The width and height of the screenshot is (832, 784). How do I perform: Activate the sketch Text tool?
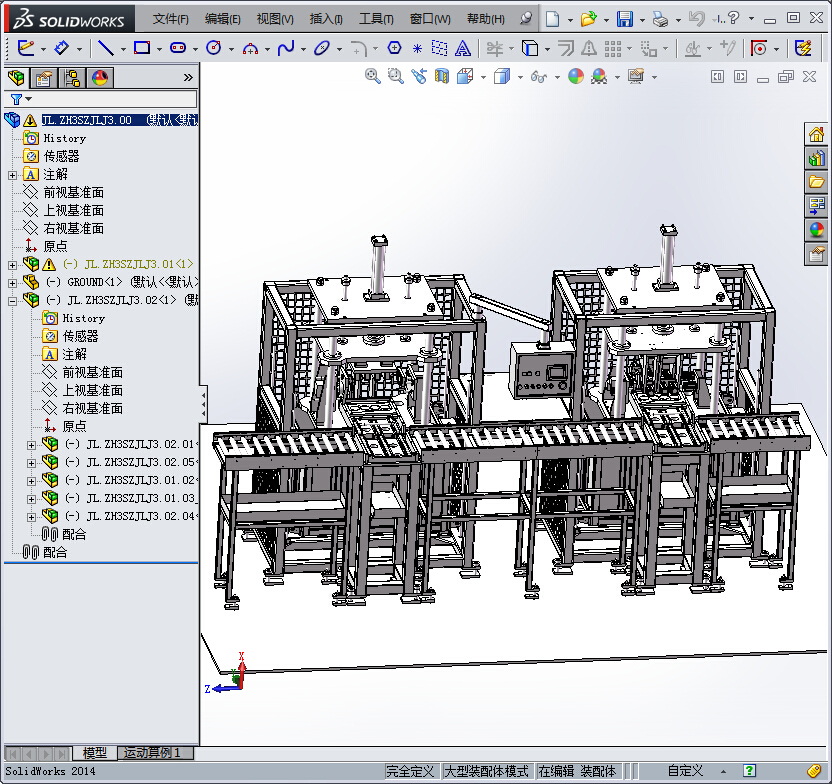click(463, 48)
